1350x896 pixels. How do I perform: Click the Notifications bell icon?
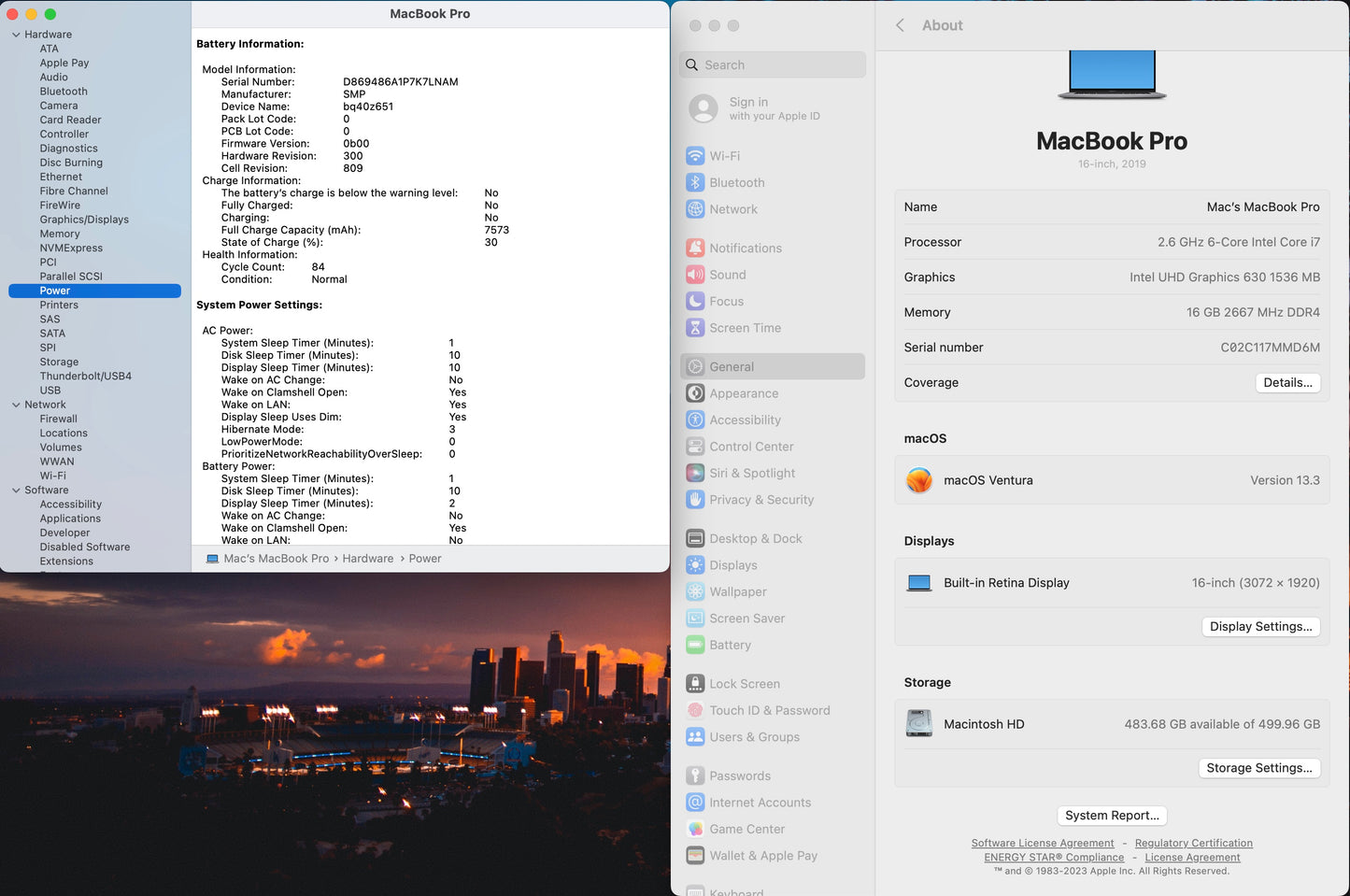[x=695, y=249]
